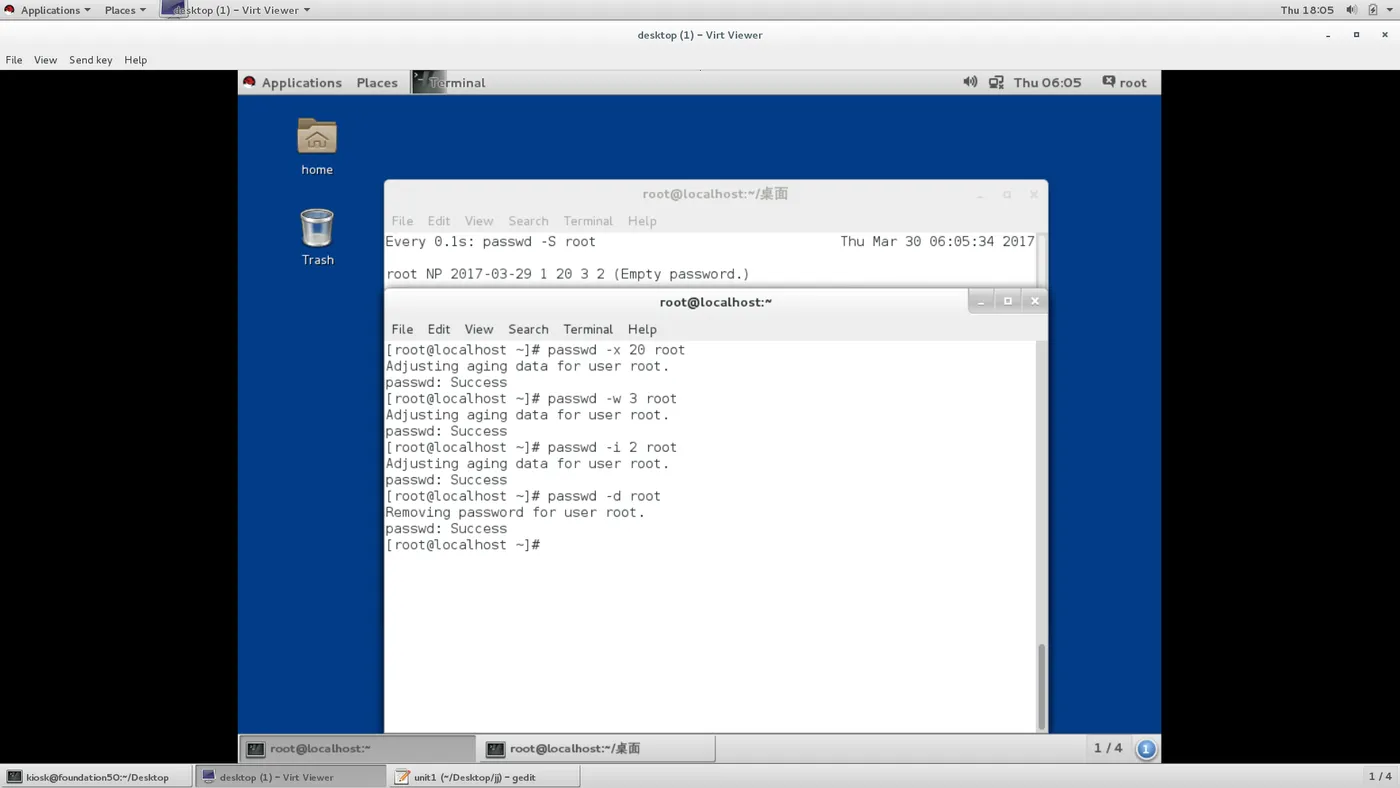
Task: Open View menu in background ~/桌面 terminal
Action: pyautogui.click(x=479, y=221)
